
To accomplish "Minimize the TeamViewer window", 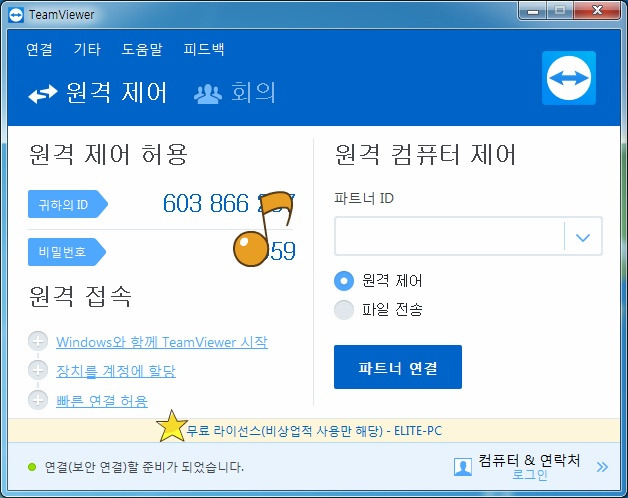I will pos(533,11).
